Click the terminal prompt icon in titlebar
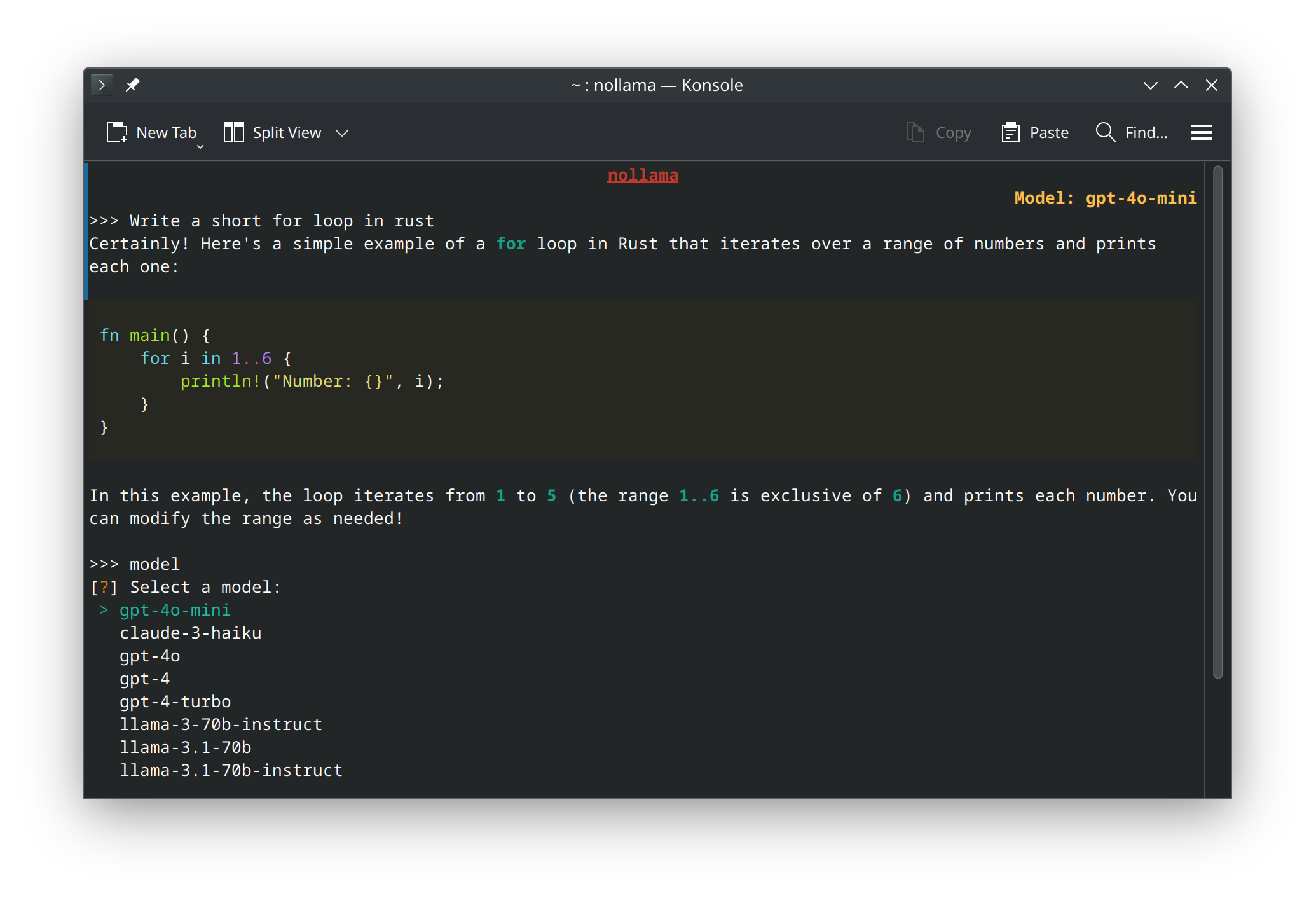The height and width of the screenshot is (898, 1316). (x=102, y=85)
